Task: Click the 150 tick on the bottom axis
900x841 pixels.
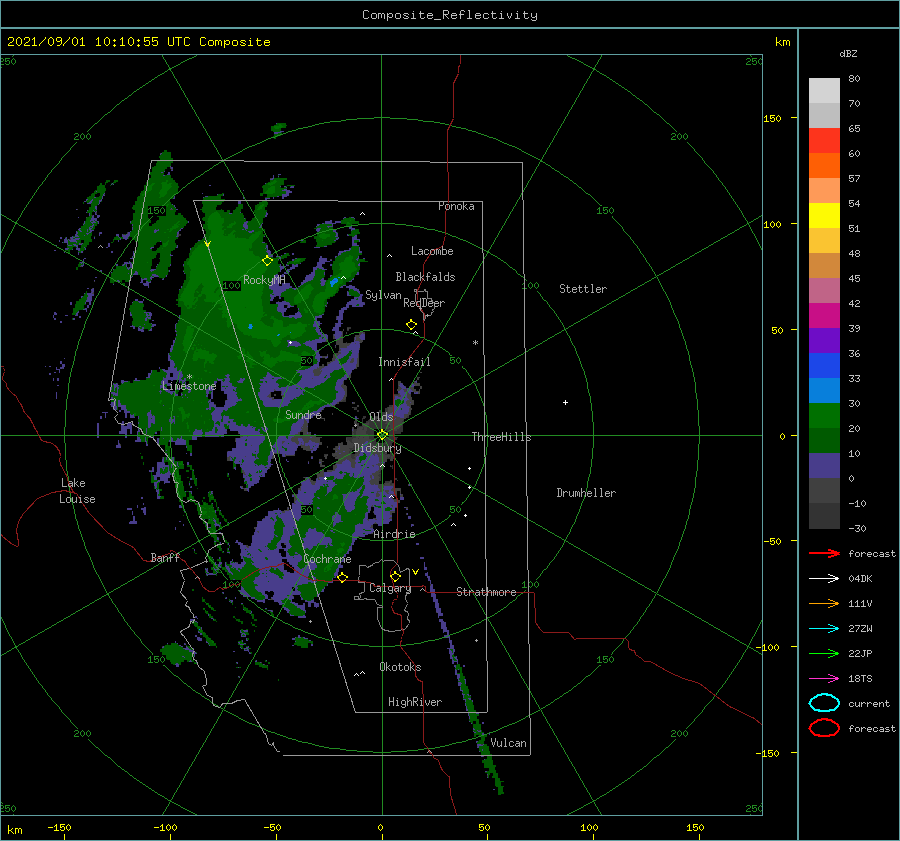Action: 695,827
